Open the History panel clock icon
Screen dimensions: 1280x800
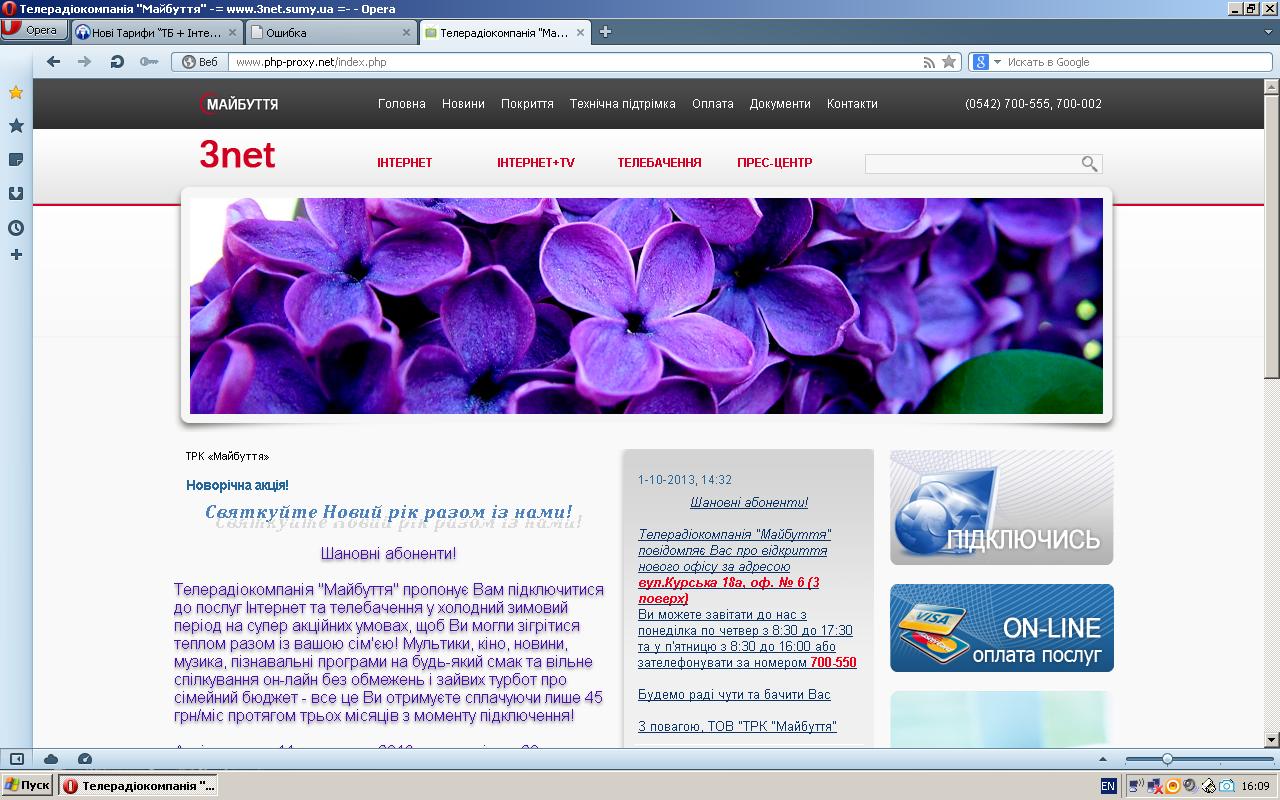pos(16,228)
